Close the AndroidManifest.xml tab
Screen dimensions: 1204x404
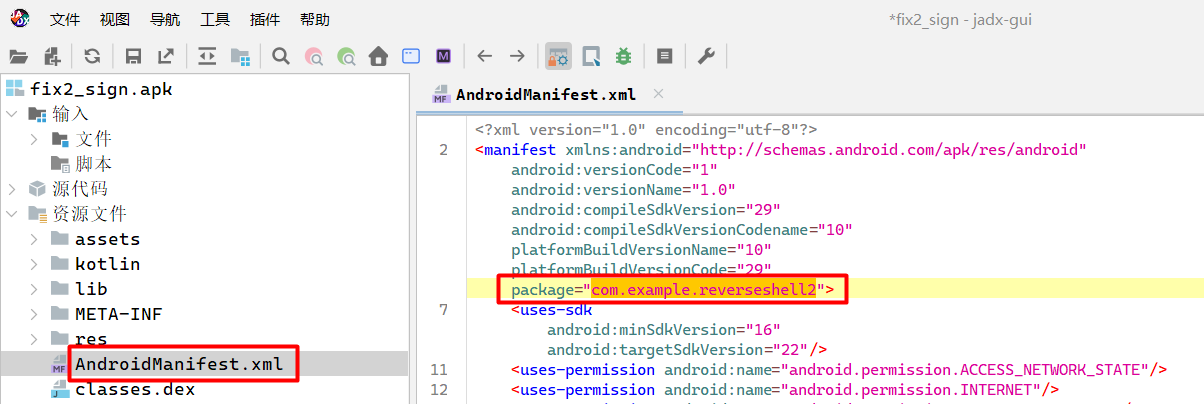click(x=657, y=94)
